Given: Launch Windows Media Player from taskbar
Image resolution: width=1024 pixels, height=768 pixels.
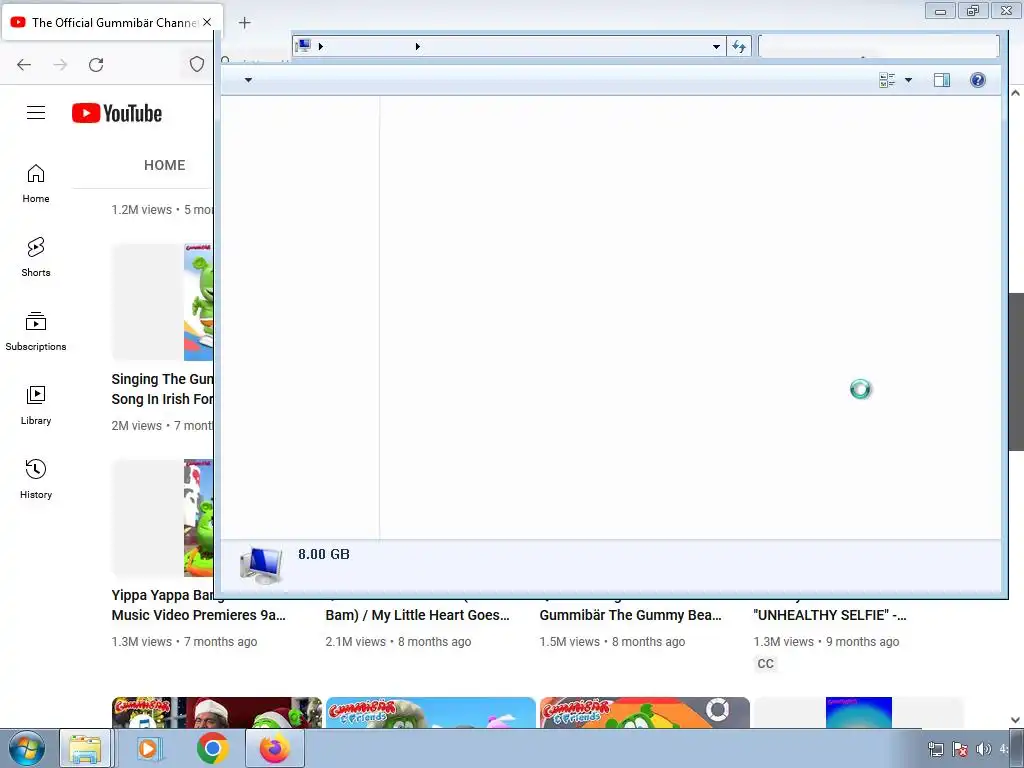Looking at the screenshot, I should click(149, 748).
